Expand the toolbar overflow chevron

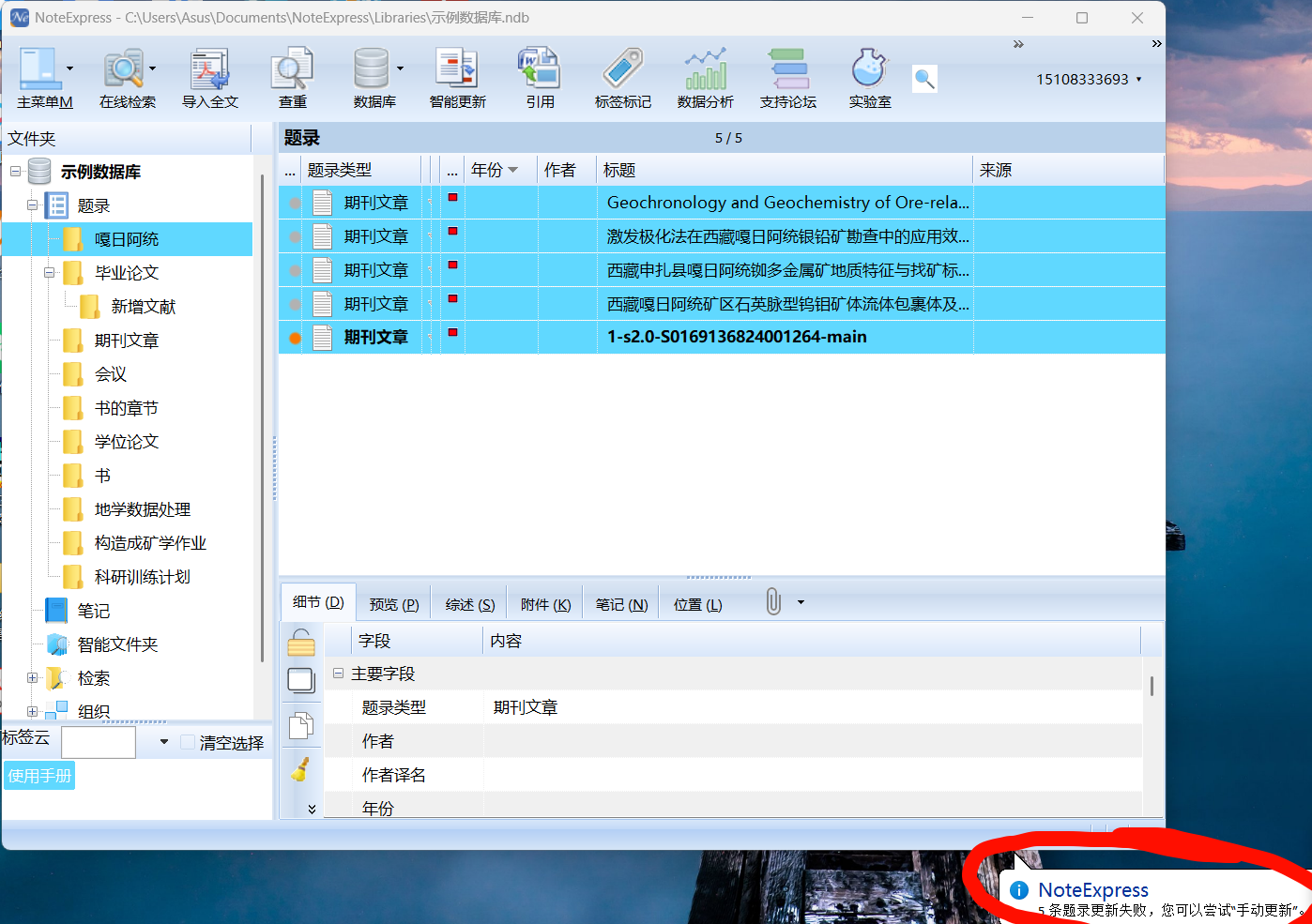click(x=1018, y=44)
